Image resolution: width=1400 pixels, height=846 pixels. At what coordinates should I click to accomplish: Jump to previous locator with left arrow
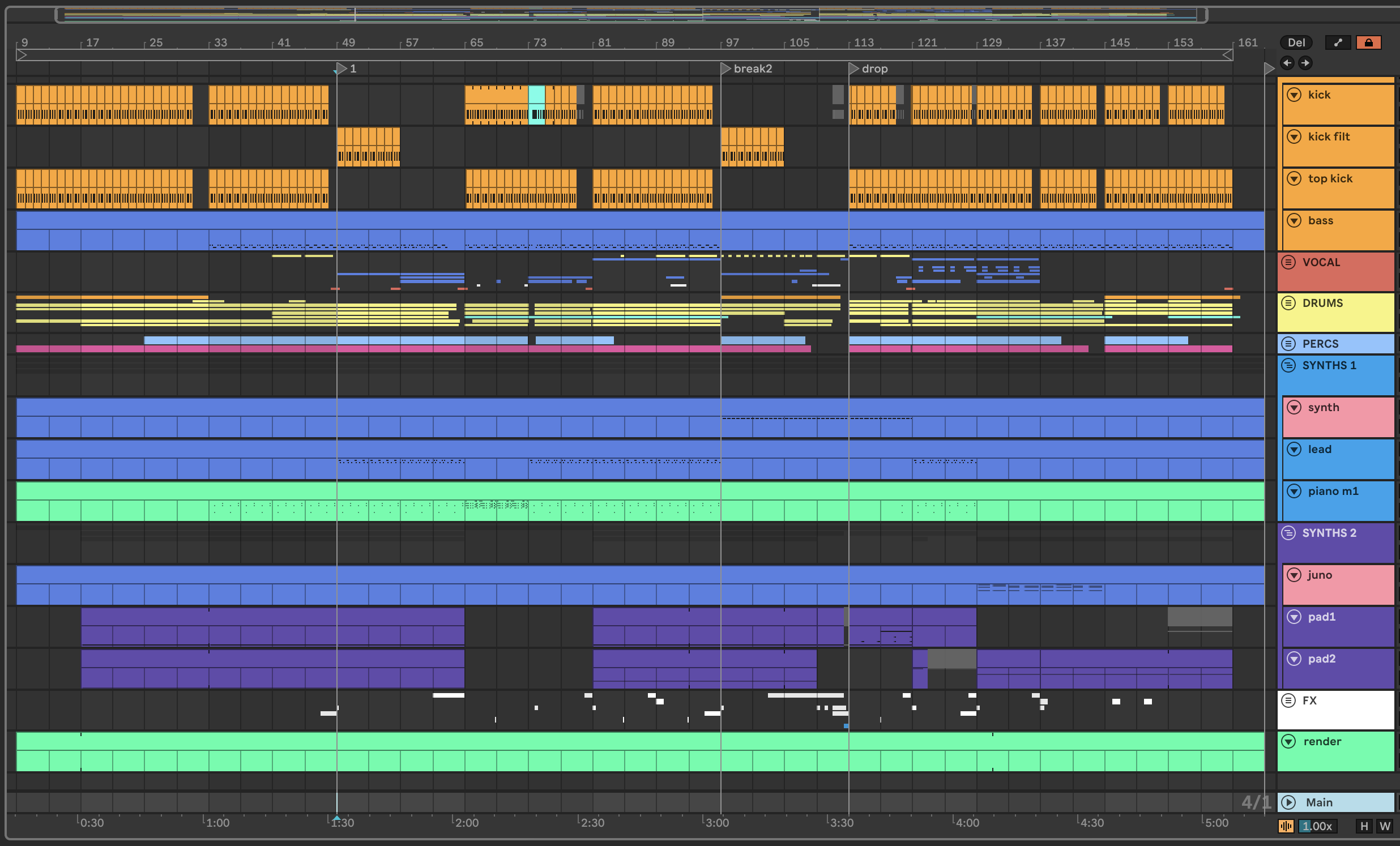pos(1287,63)
